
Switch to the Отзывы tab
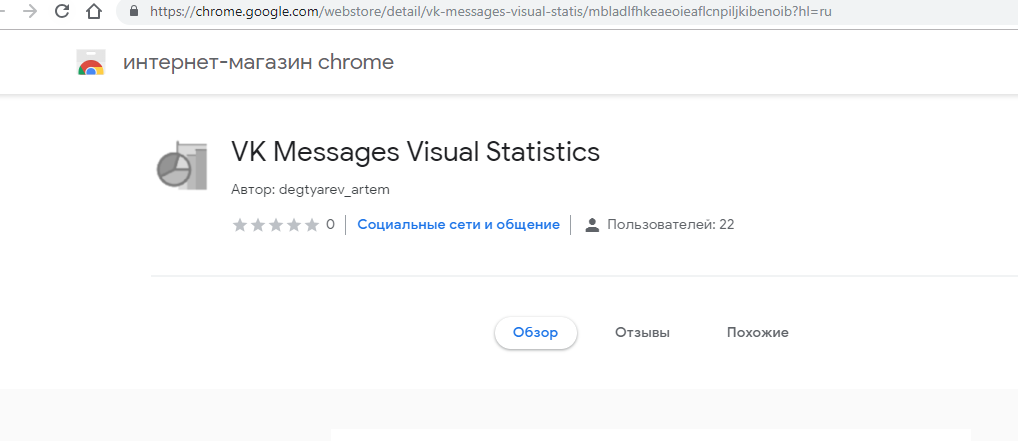point(642,333)
